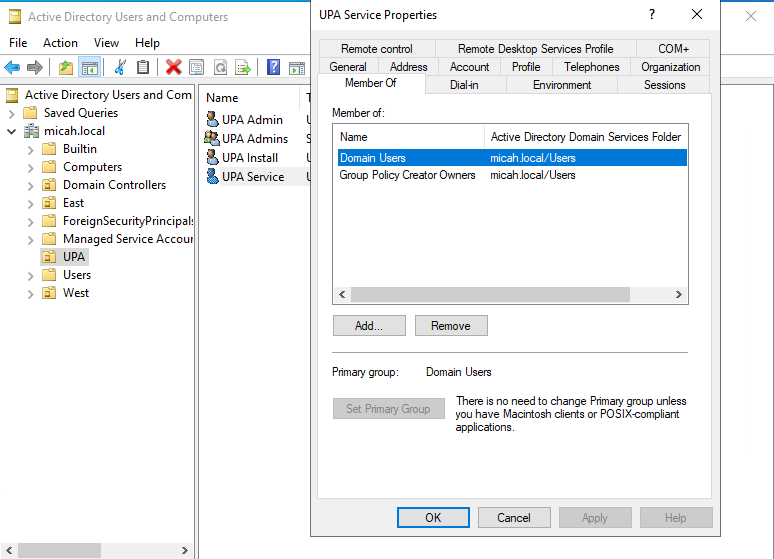Screen dimensions: 774x559
Task: Select Group Policy Creator Owners row
Action: (x=407, y=175)
